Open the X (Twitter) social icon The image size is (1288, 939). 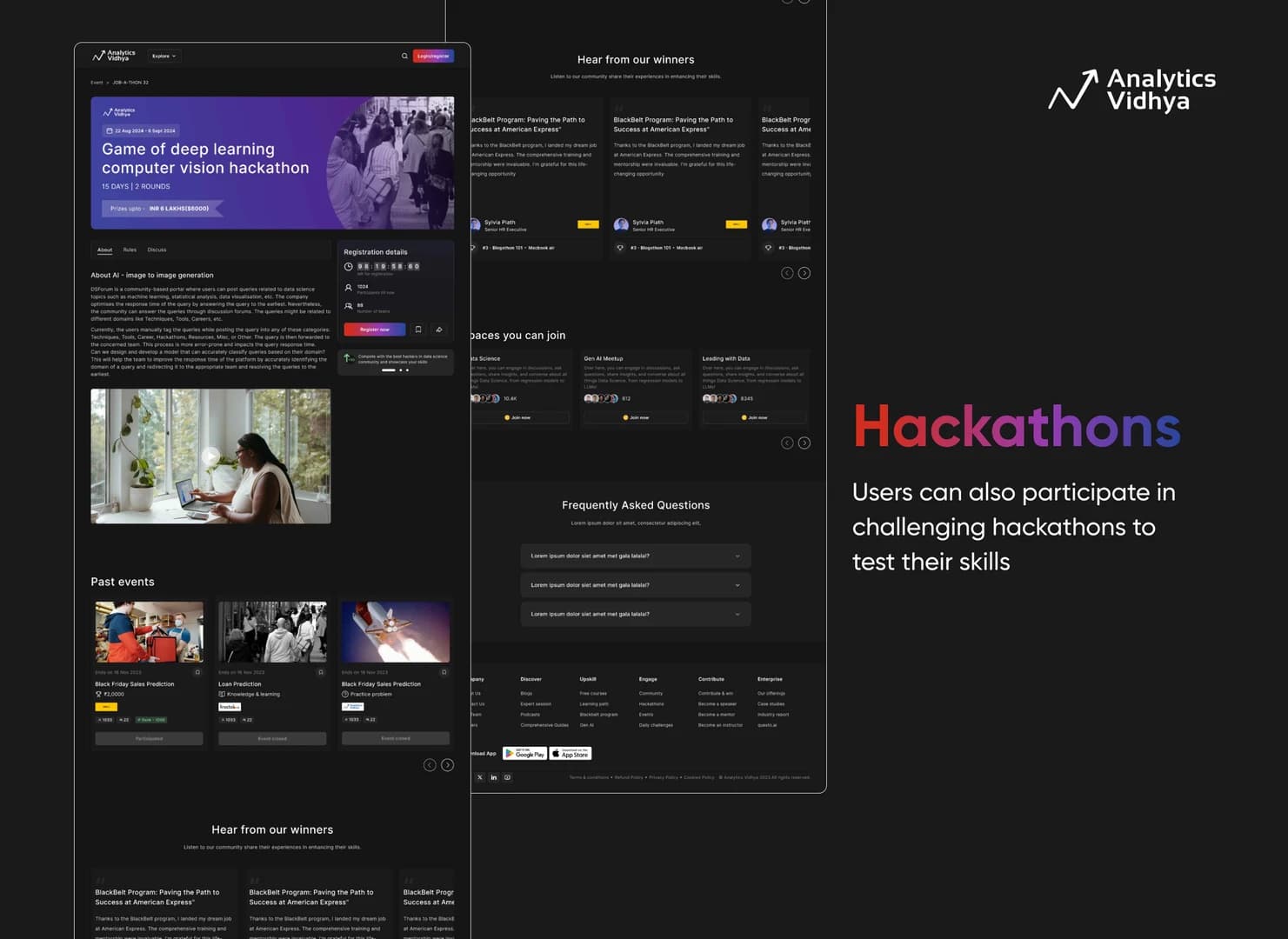[479, 777]
